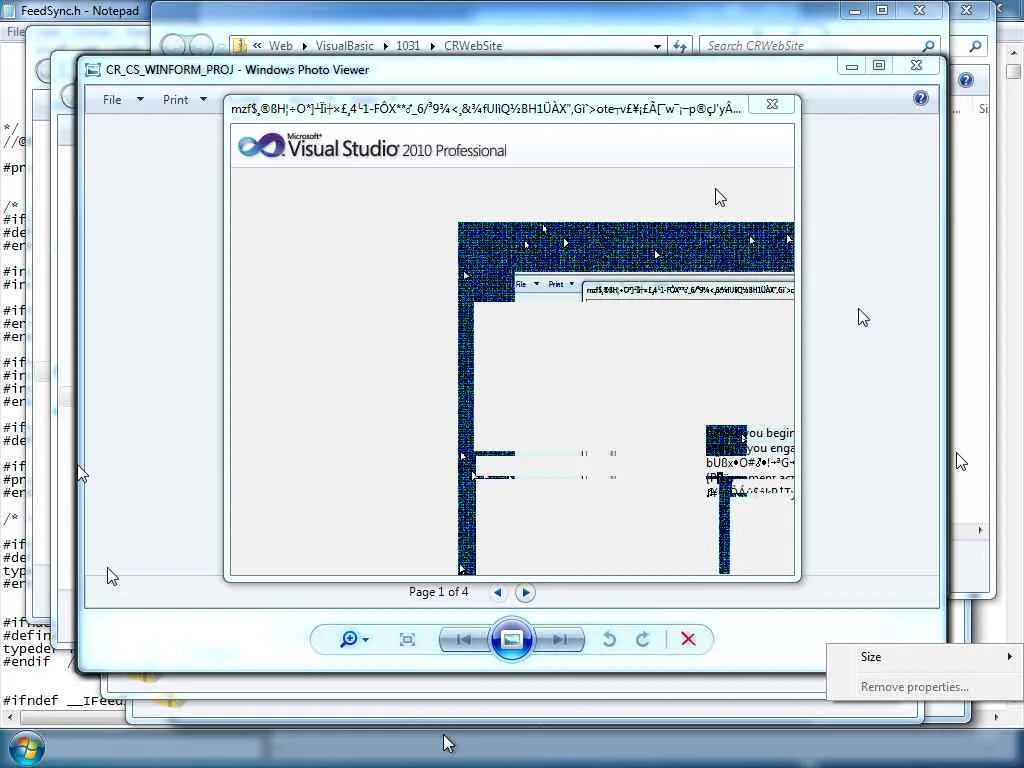Open the Windows Start button

(x=25, y=748)
